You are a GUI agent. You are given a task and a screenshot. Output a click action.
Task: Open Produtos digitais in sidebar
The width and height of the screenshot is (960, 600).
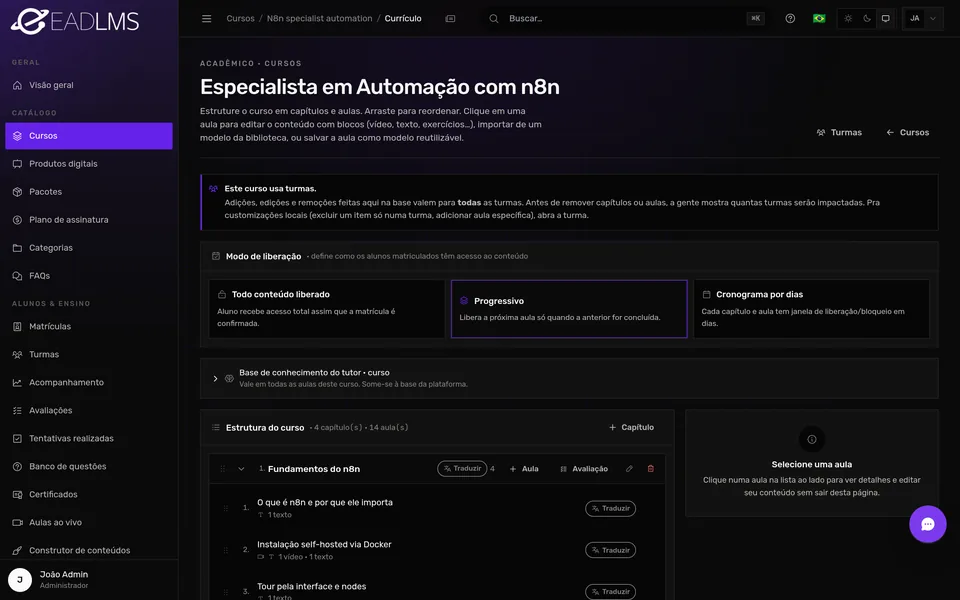(x=89, y=163)
